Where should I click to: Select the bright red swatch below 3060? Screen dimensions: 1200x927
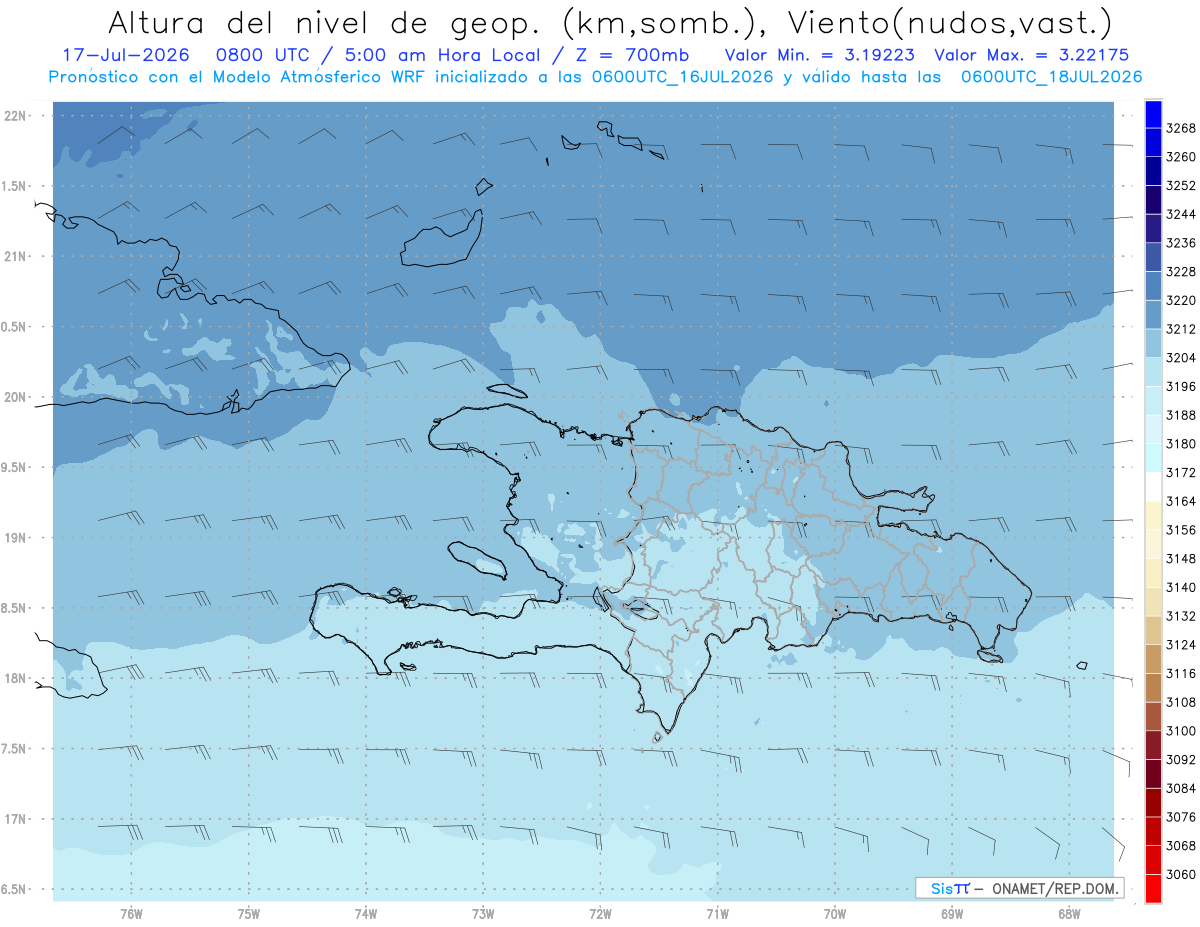click(x=1153, y=888)
